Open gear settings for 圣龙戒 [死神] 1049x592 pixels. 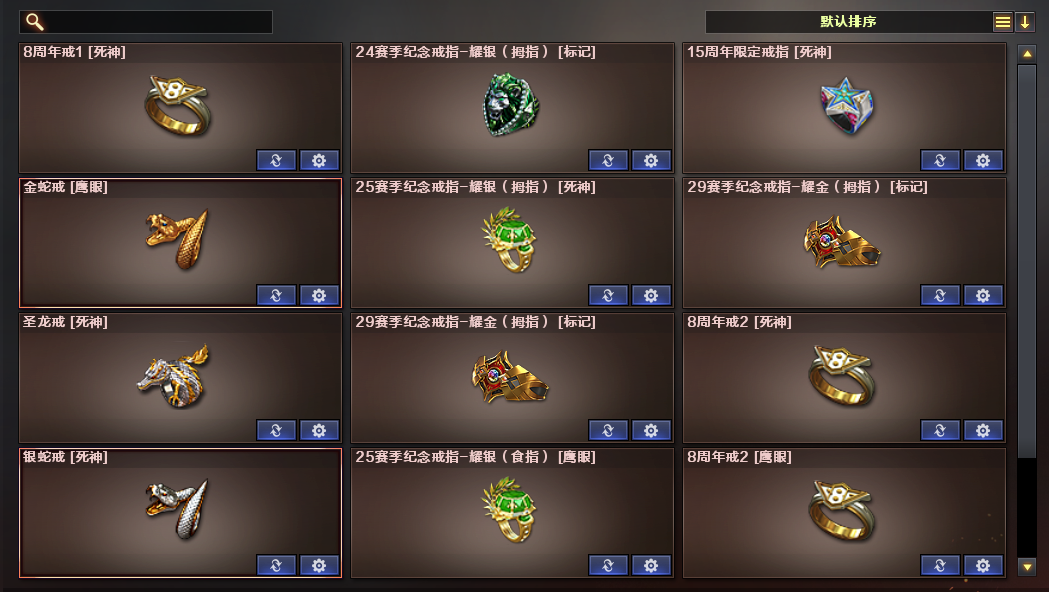coord(319,431)
